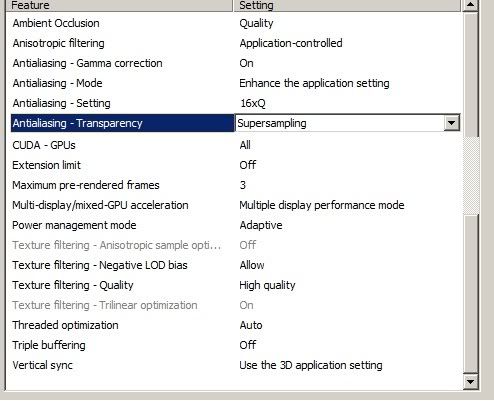Select the Antialiasing - Mode setting

pyautogui.click(x=314, y=83)
